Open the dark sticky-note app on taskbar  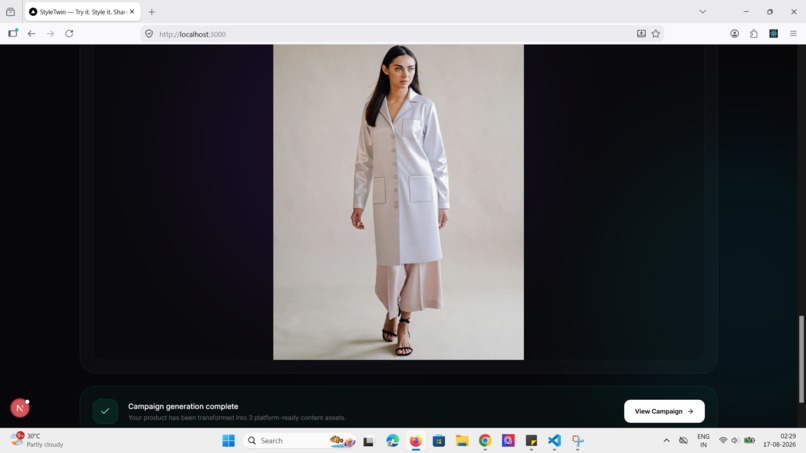531,441
